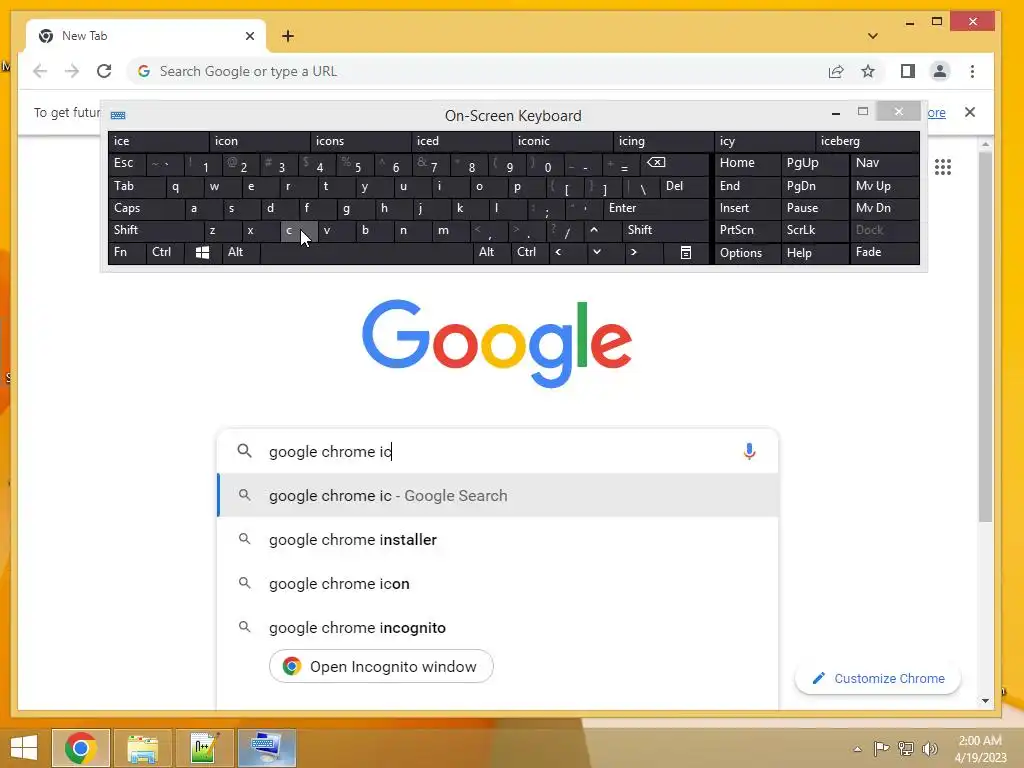Click the context menu key on keyboard

click(686, 253)
